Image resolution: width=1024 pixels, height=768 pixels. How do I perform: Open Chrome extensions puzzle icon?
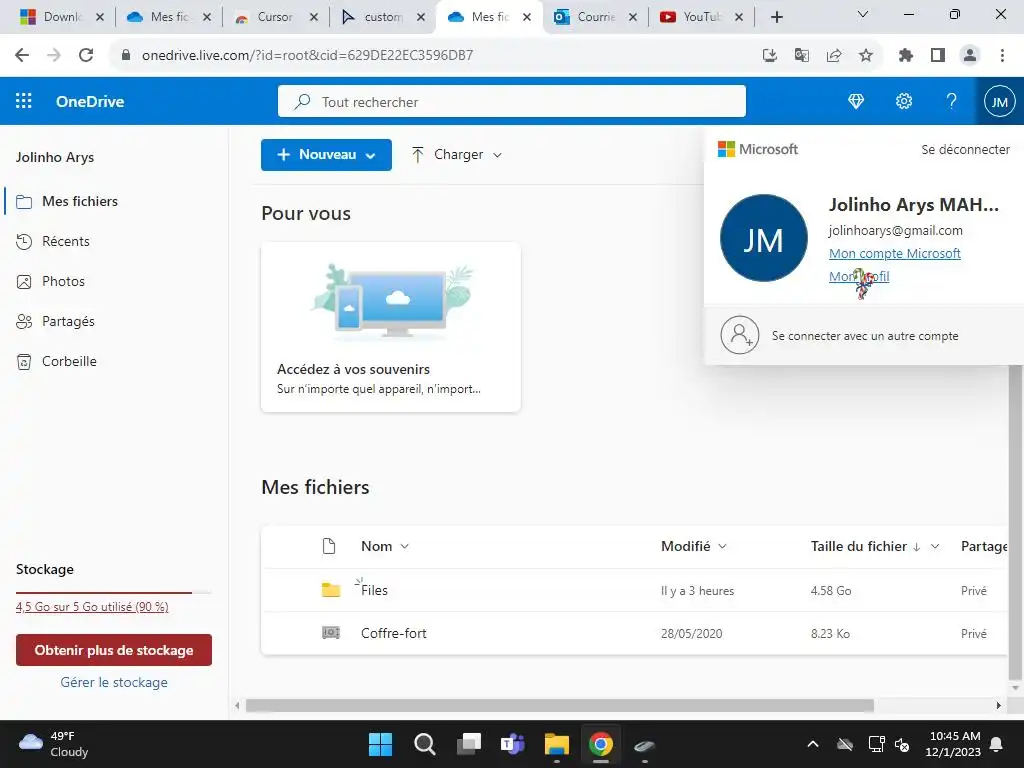[x=905, y=55]
